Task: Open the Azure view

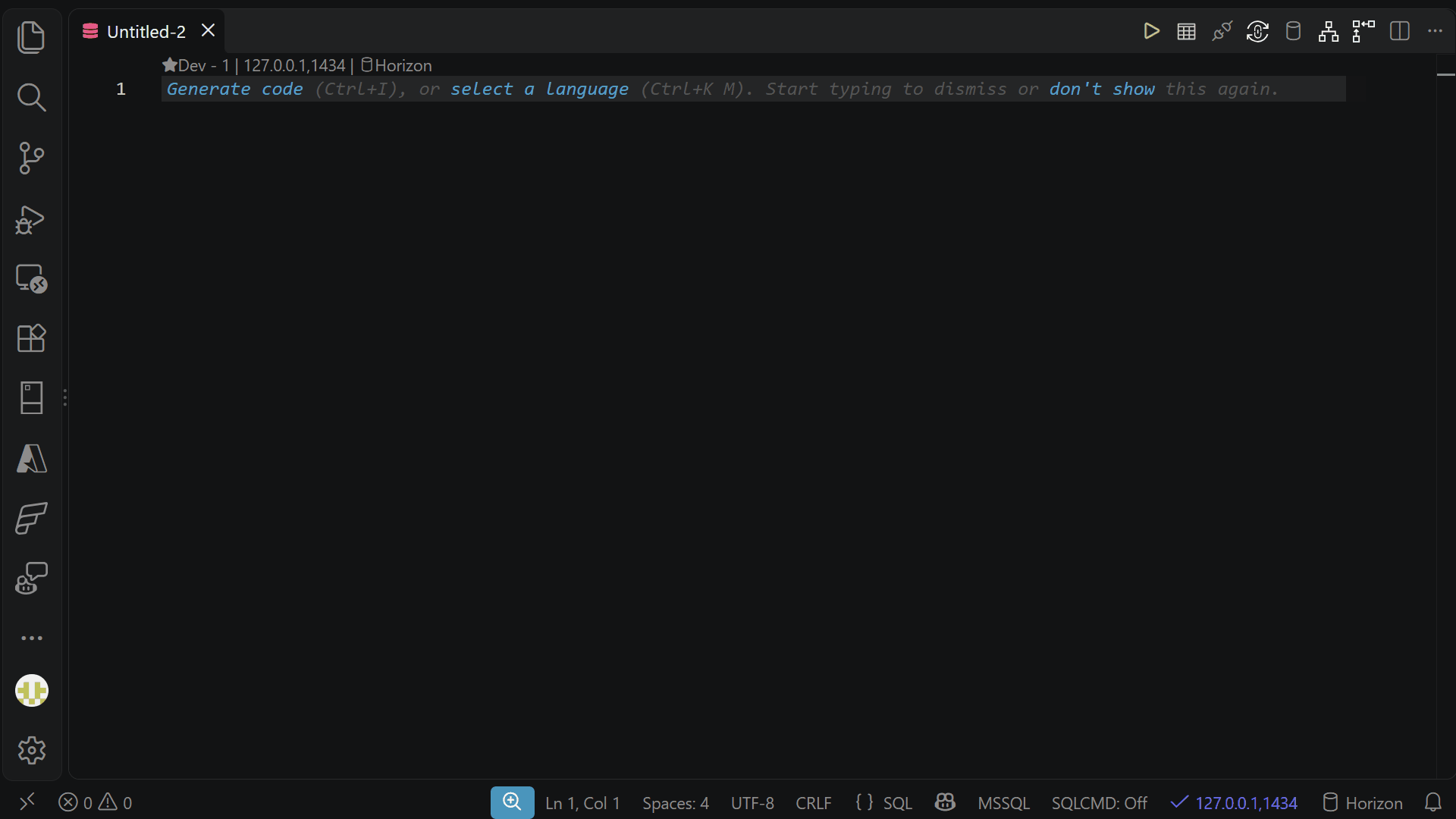Action: (31, 459)
